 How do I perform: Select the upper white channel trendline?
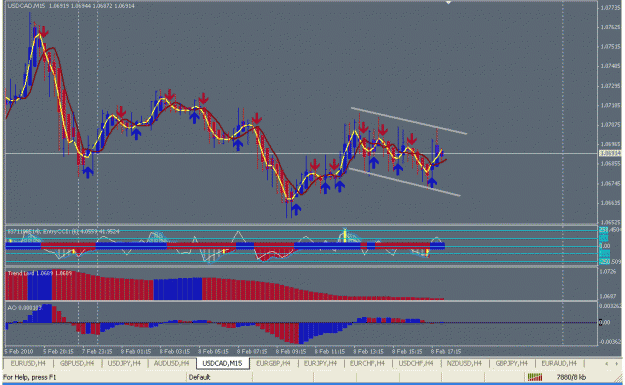coord(409,120)
